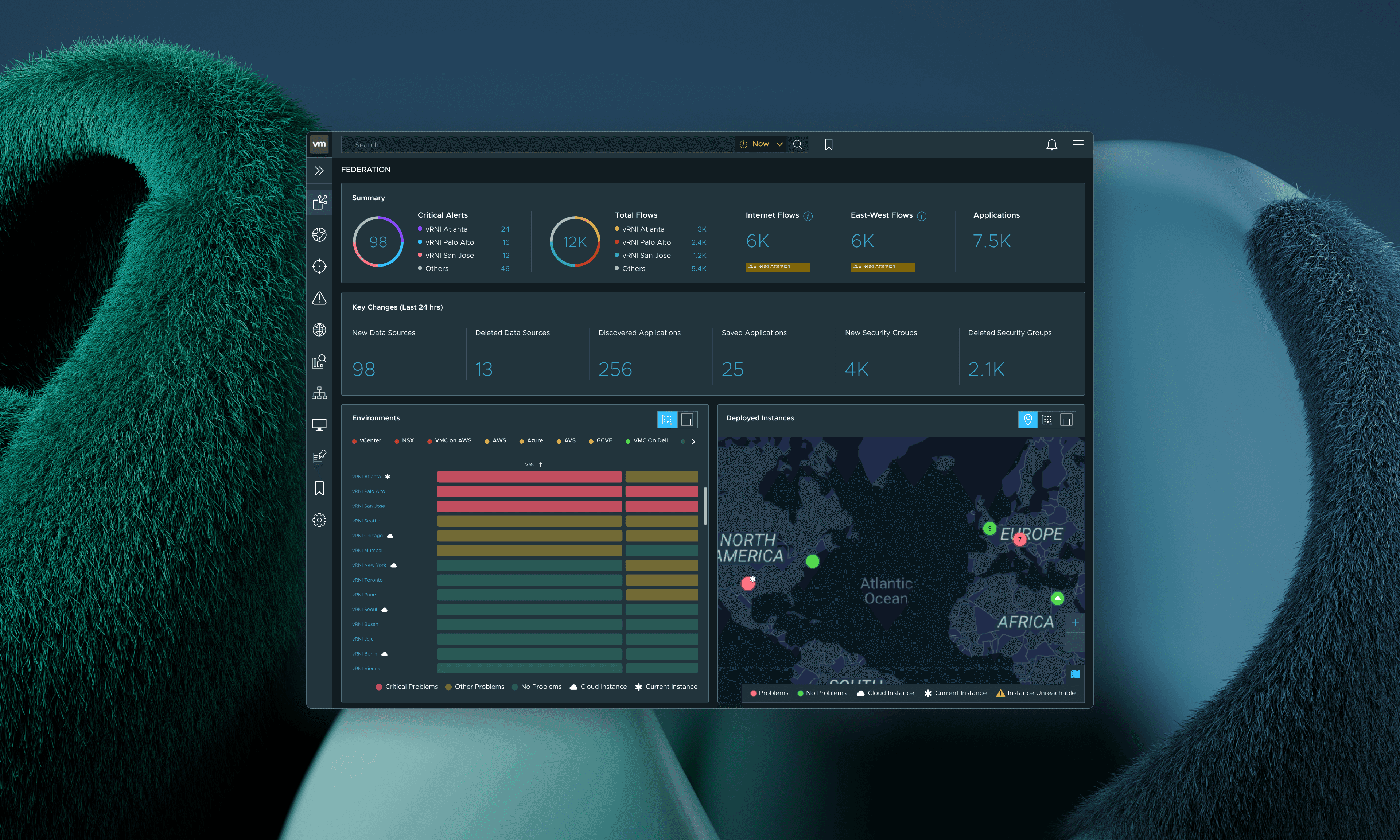Open the vRNI Palo Alto instance link
1400x840 pixels.
click(368, 491)
